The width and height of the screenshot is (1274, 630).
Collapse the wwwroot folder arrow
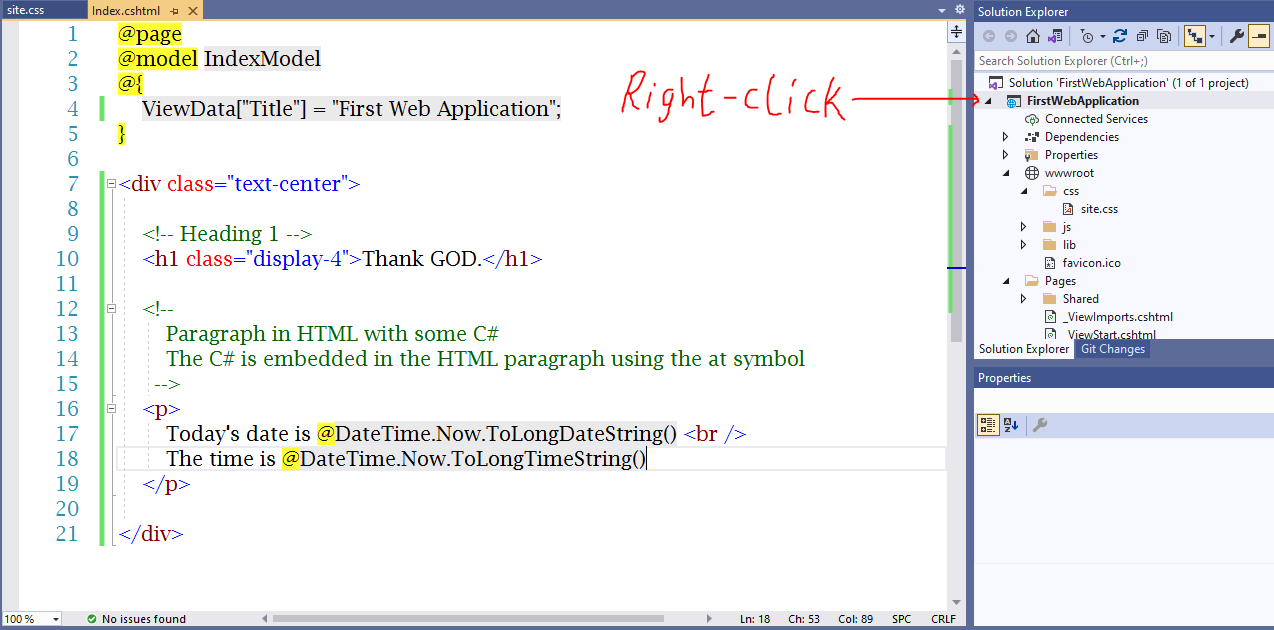1006,173
